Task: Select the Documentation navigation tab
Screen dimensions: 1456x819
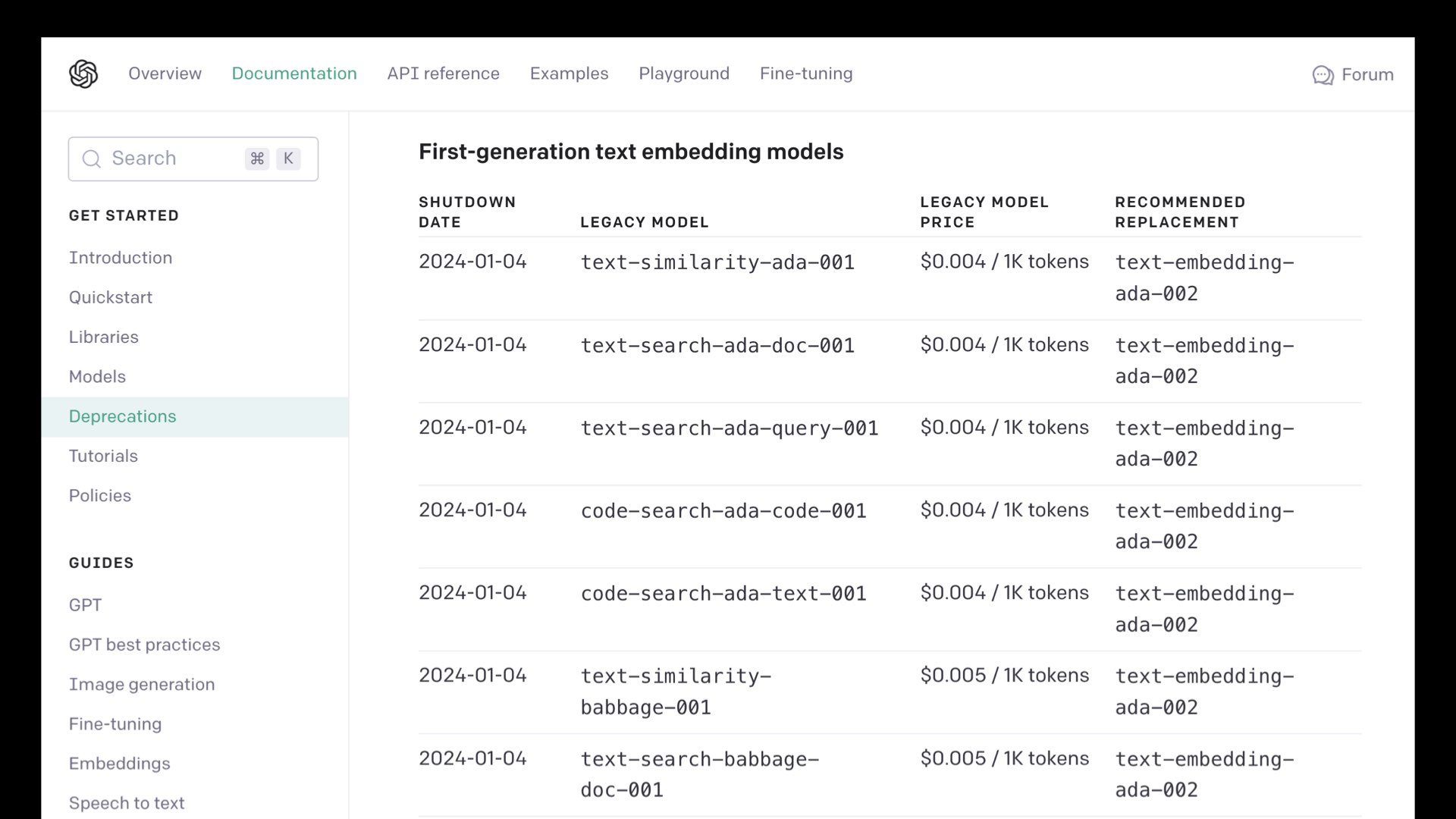Action: 293,73
